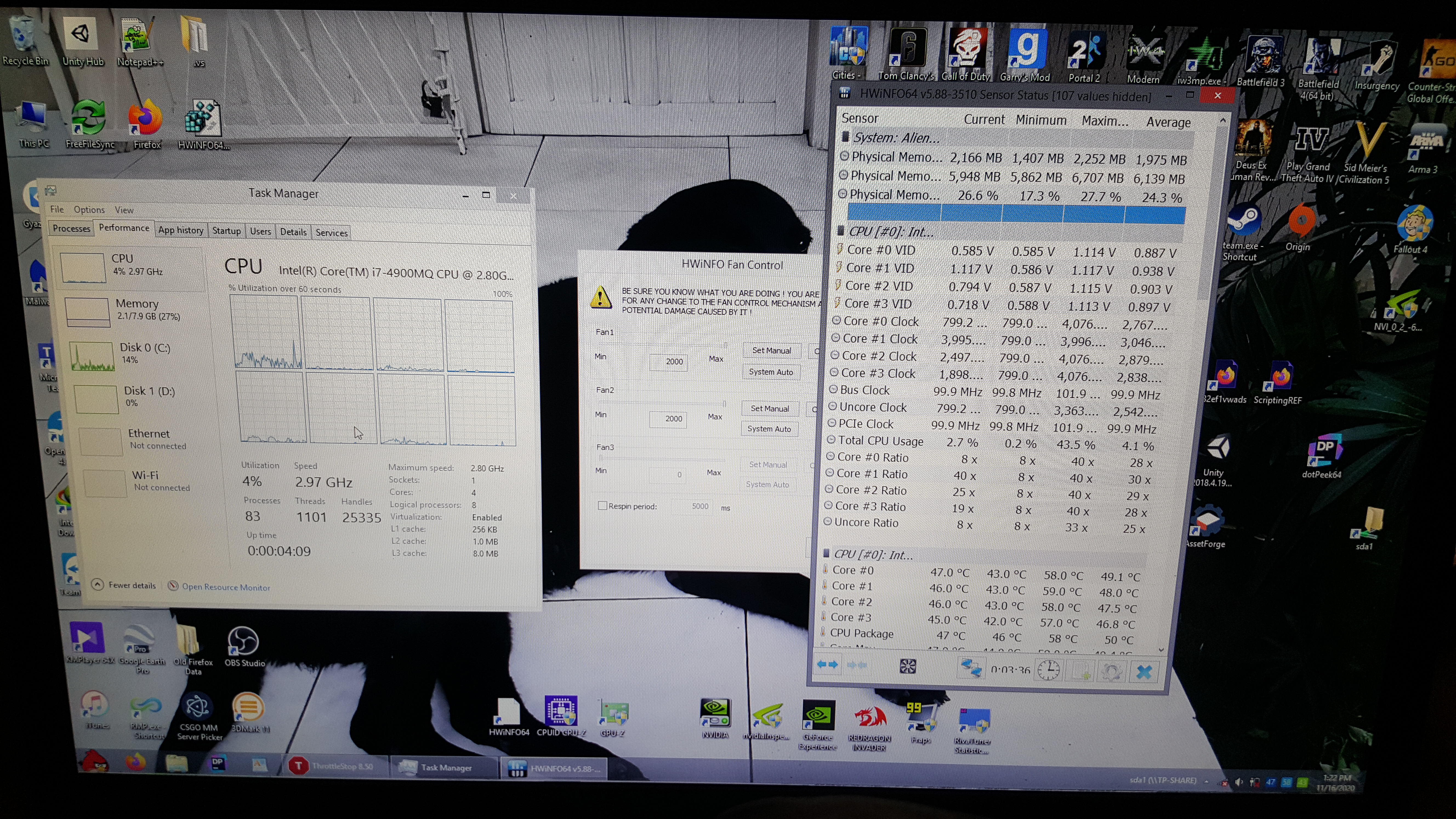Switch to the Startup tab
The width and height of the screenshot is (1456, 819).
pos(226,231)
